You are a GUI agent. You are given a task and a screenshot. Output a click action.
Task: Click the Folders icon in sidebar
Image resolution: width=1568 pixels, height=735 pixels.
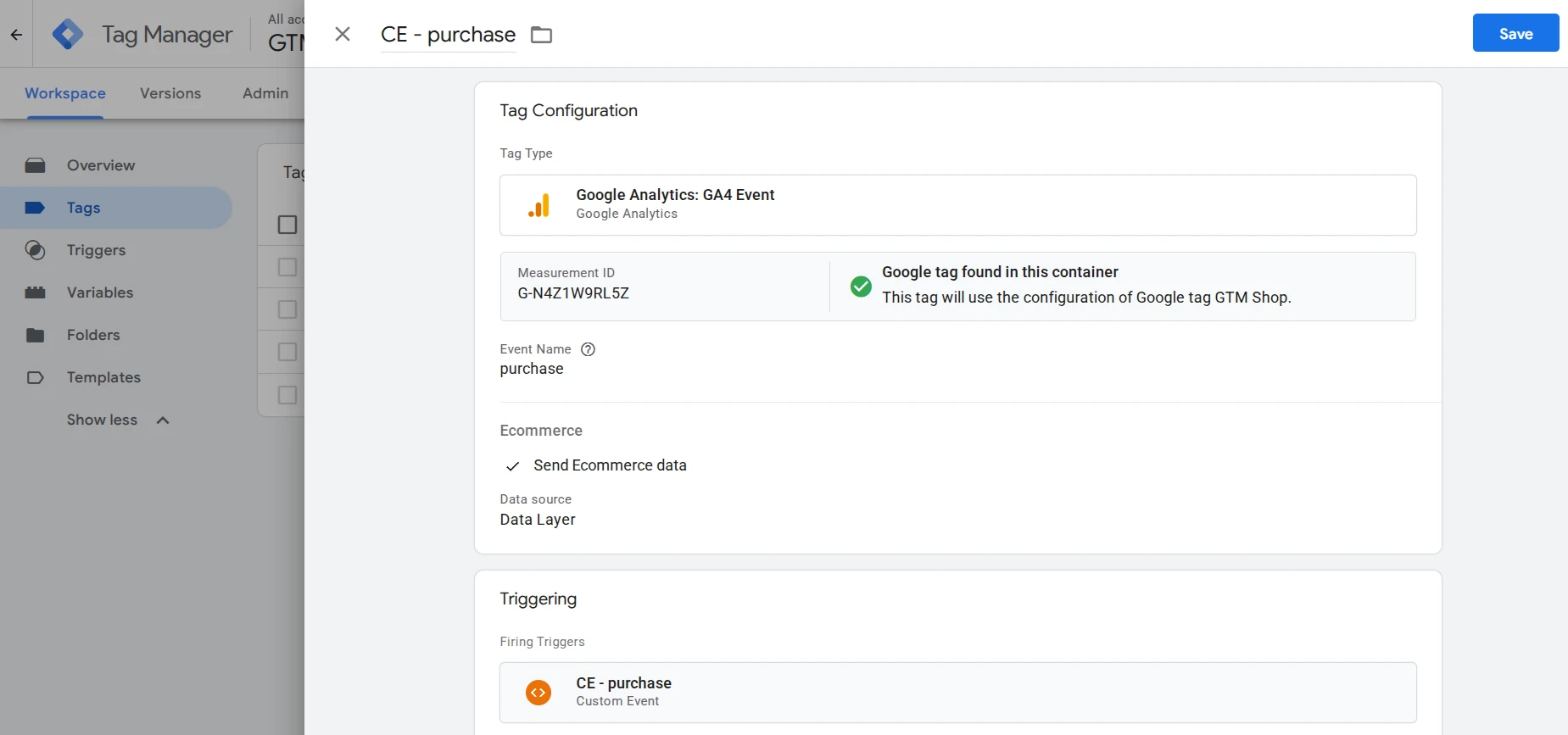pos(35,335)
